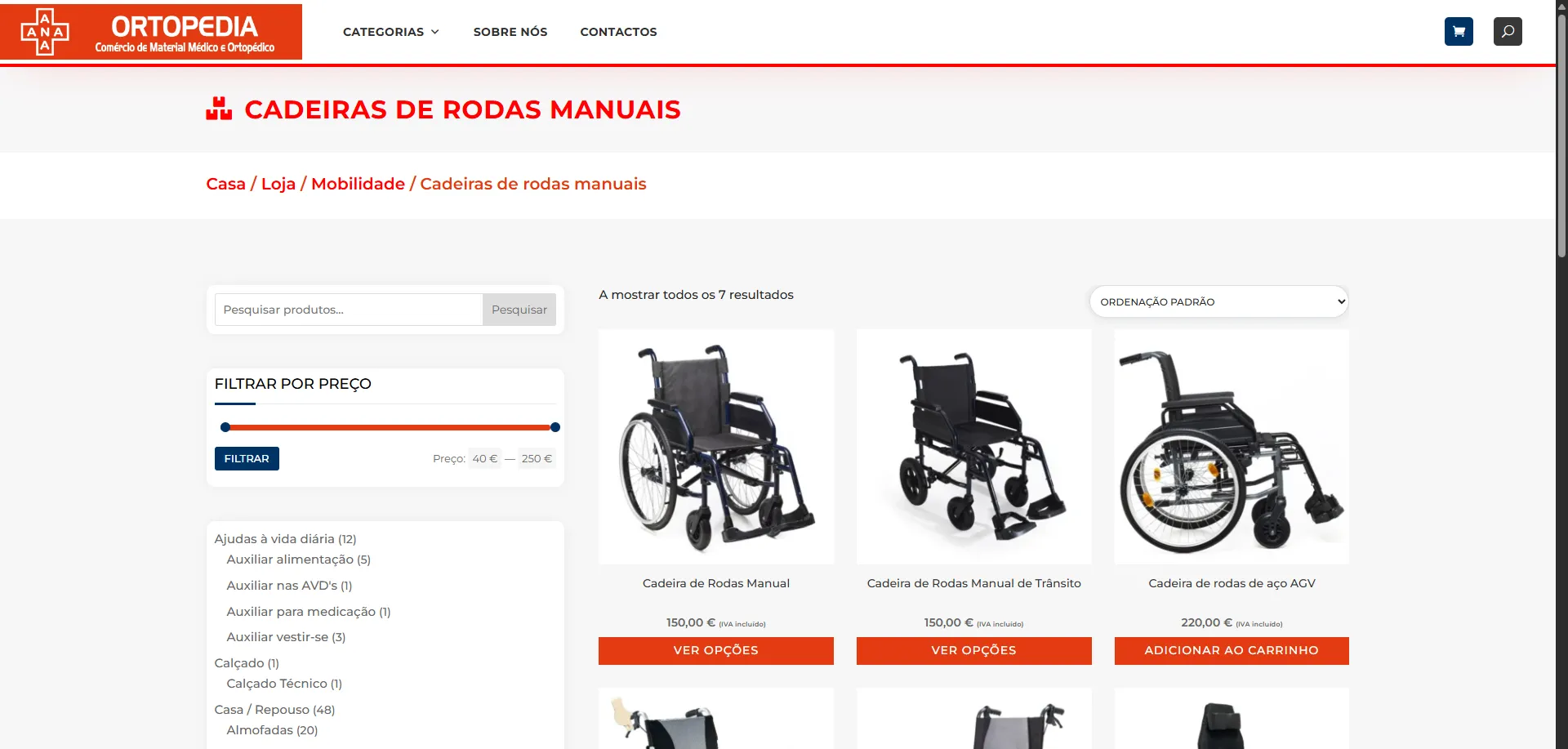Click Ver Opções under Cadeira de Rodas Manual
The image size is (1568, 749).
[x=715, y=650]
